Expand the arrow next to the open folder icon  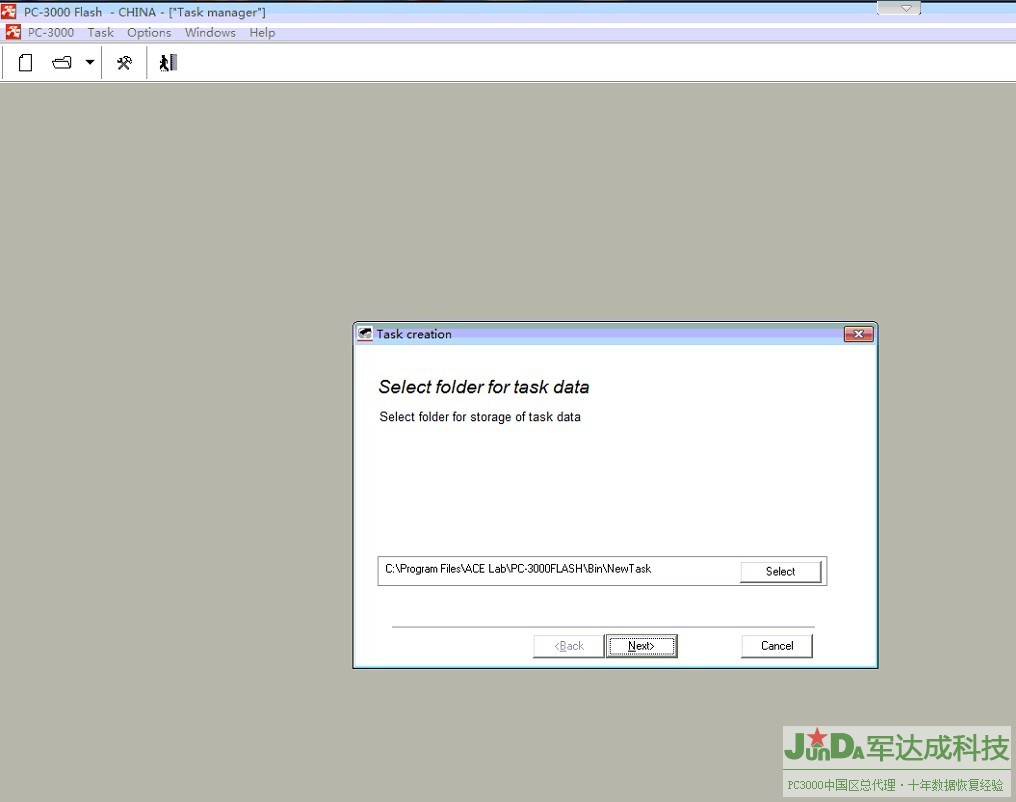click(x=89, y=63)
